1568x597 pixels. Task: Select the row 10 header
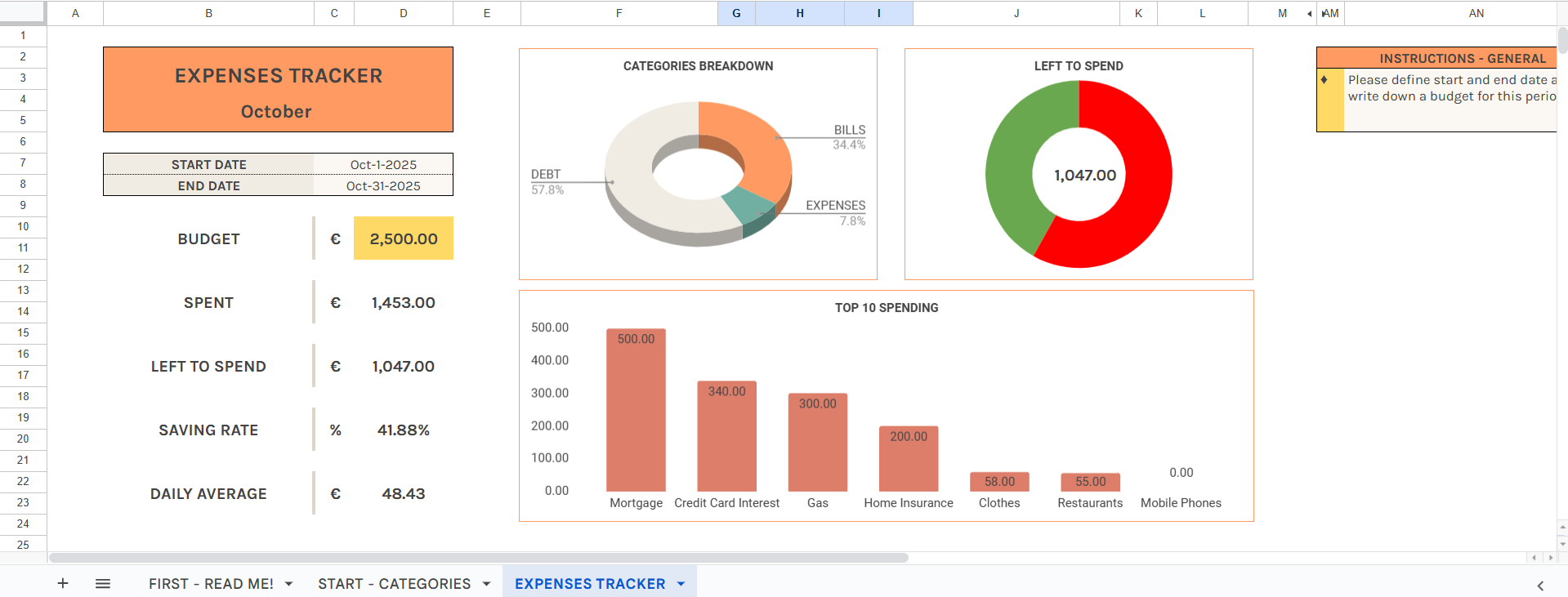(x=23, y=226)
